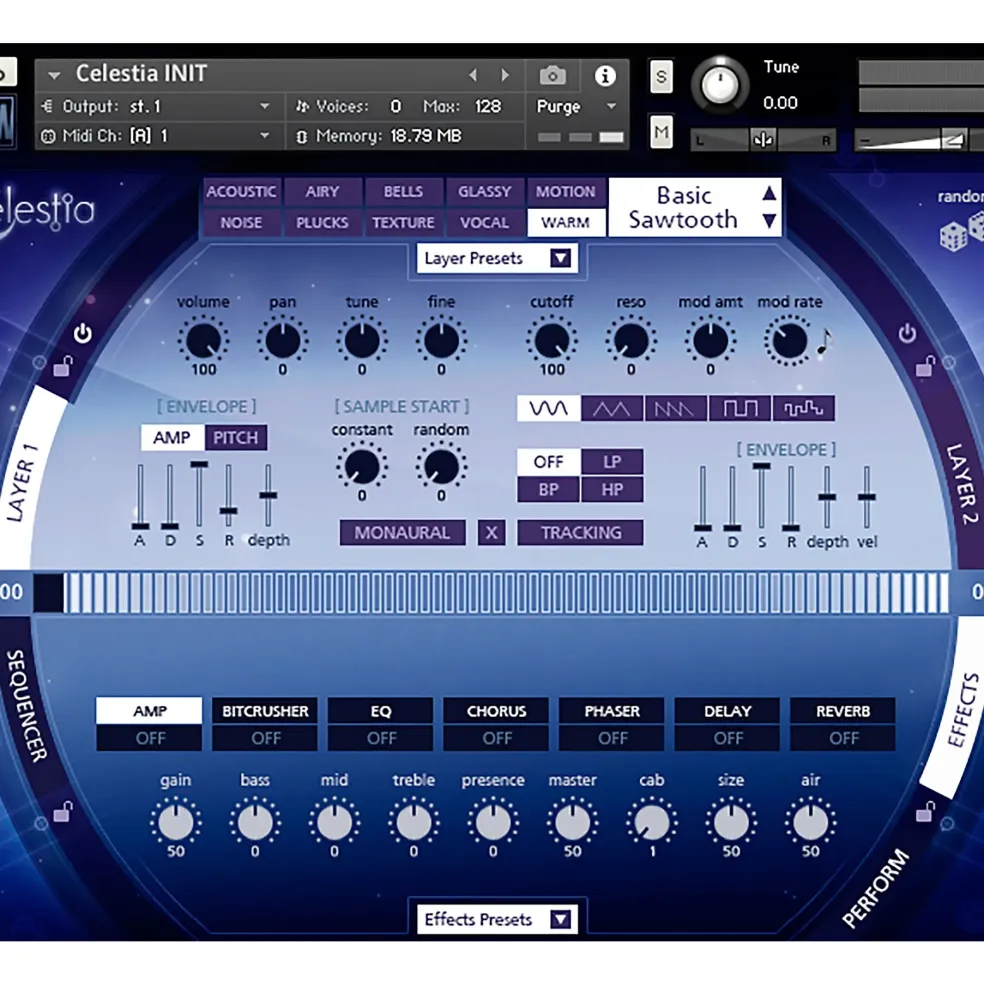The height and width of the screenshot is (985, 984).
Task: Toggle the MONAURAL button
Action: tap(403, 533)
